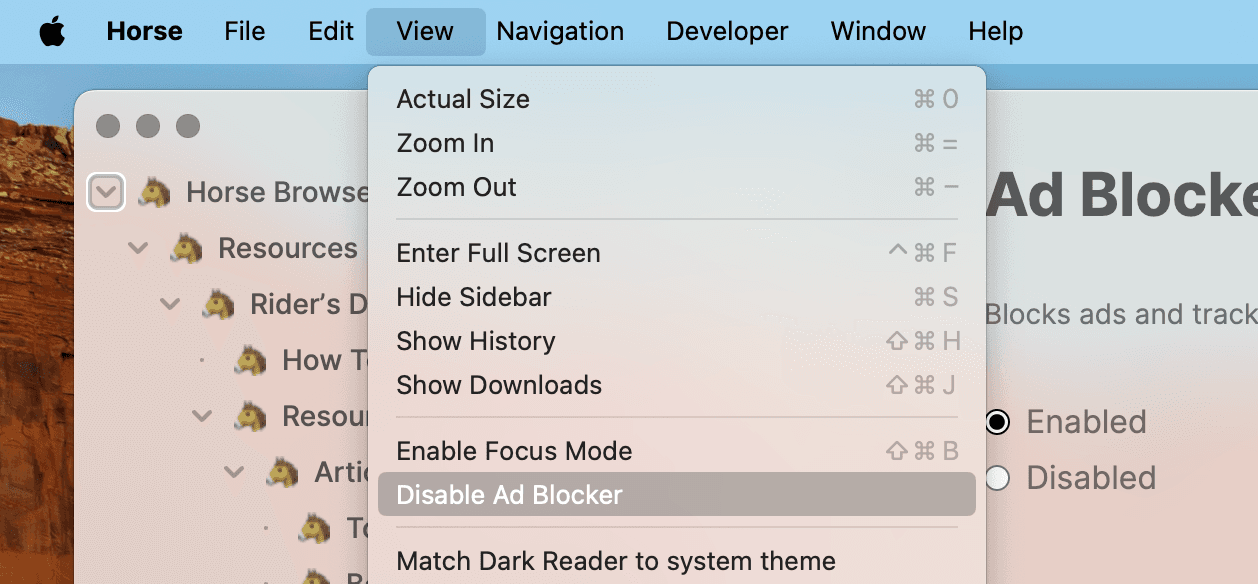The height and width of the screenshot is (584, 1258).
Task: Open the Apple menu
Action: (x=51, y=31)
